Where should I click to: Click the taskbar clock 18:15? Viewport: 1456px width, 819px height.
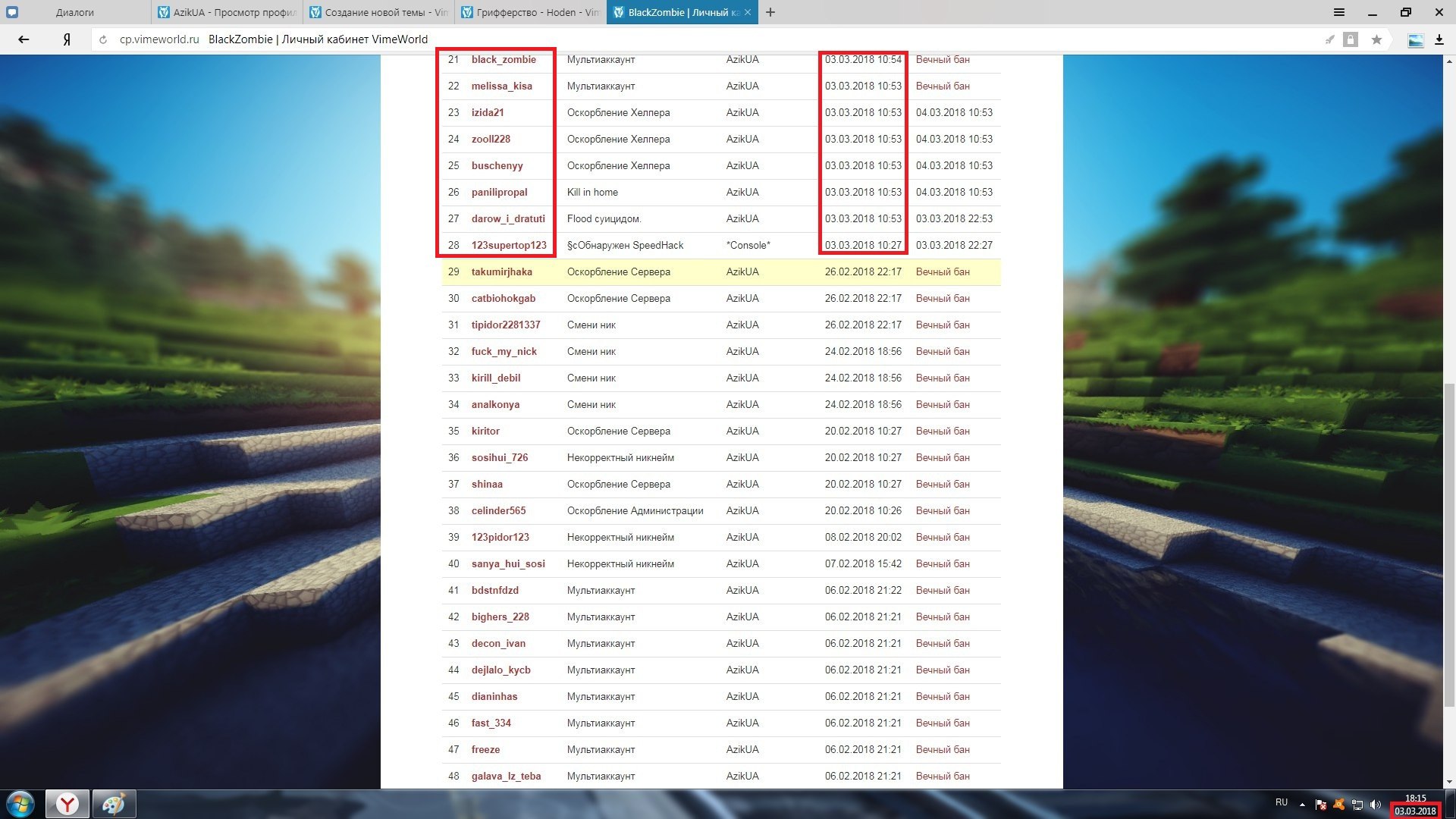1415,798
